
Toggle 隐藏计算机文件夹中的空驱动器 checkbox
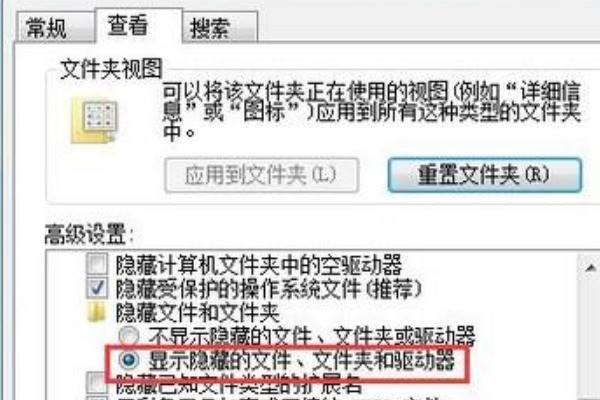[97, 264]
